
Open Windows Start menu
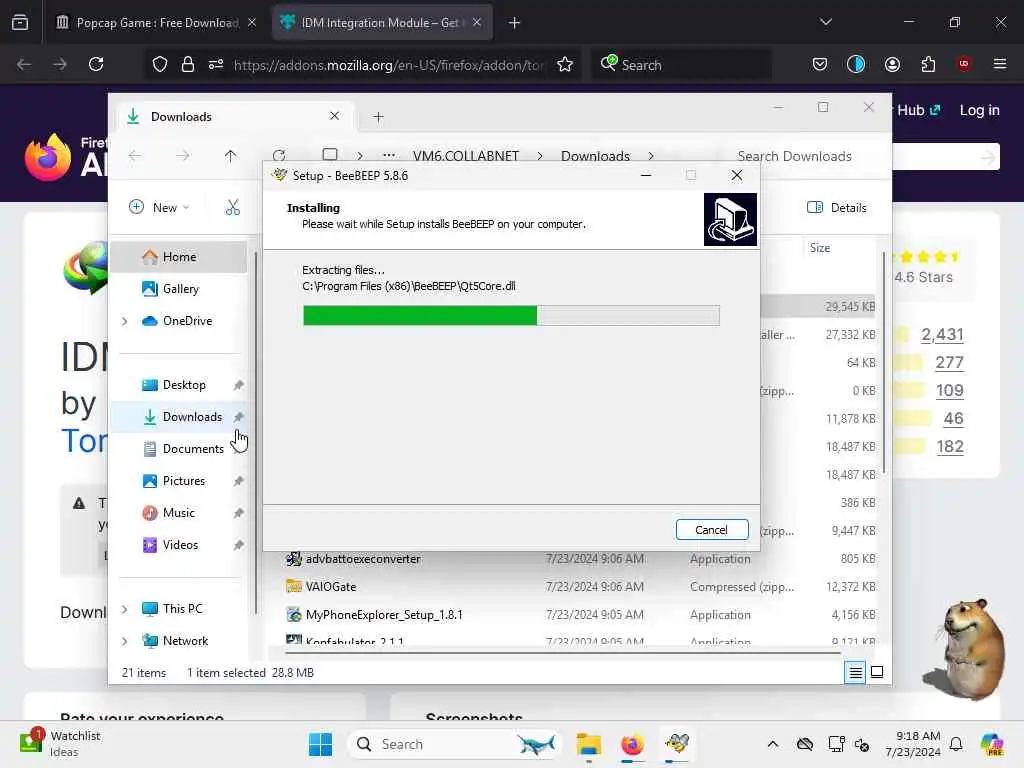pyautogui.click(x=321, y=744)
